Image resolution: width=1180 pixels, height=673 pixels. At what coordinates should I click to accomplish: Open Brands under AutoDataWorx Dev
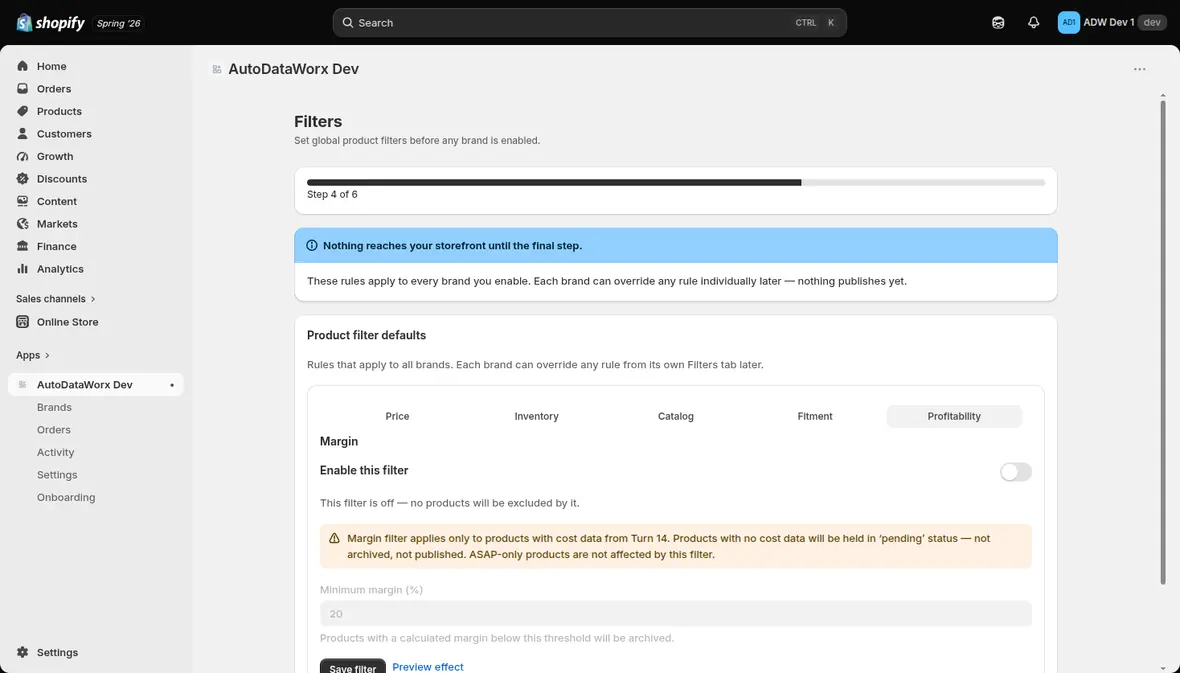point(54,407)
